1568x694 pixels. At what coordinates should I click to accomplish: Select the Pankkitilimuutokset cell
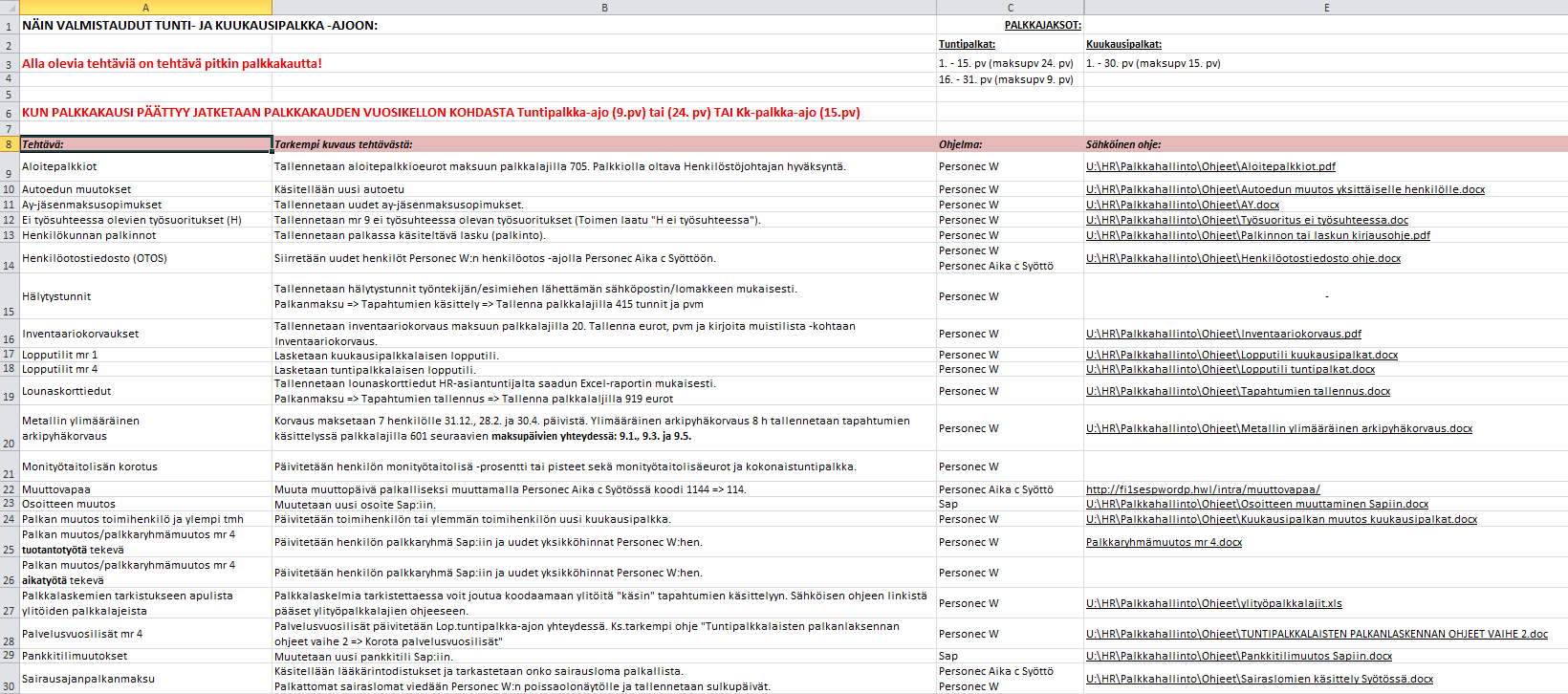click(x=145, y=656)
